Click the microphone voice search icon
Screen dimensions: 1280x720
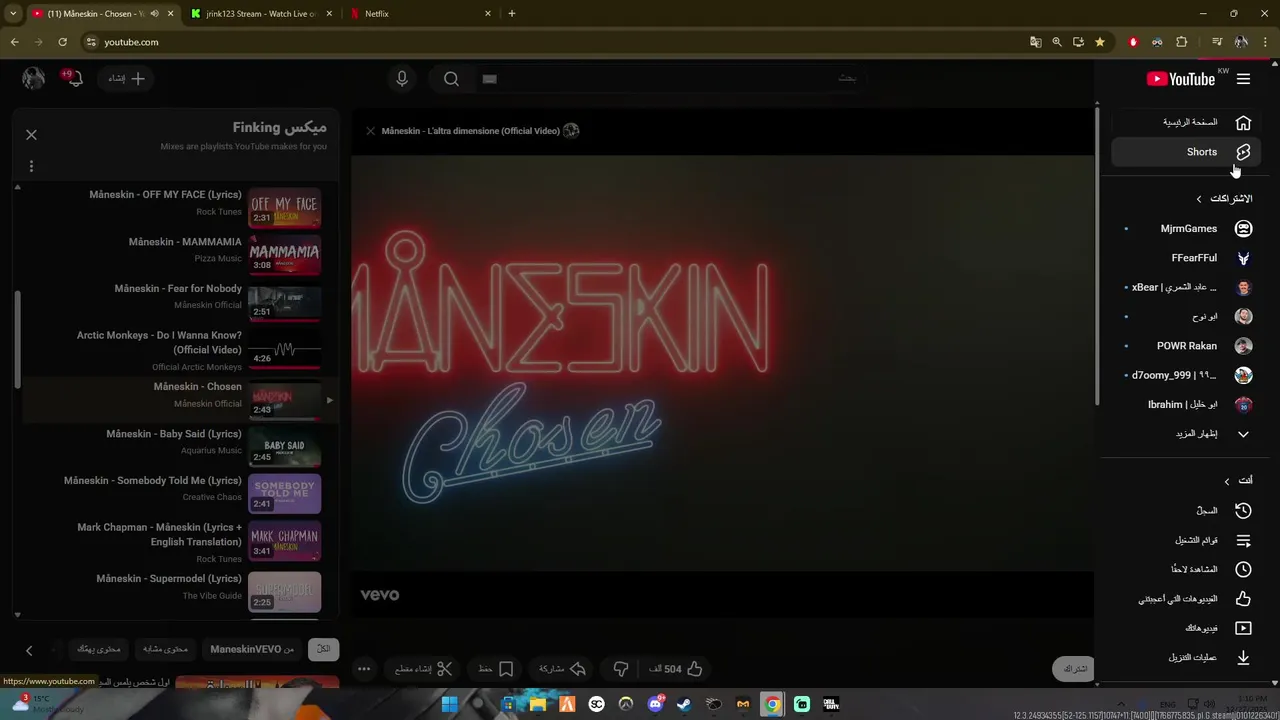(x=402, y=79)
